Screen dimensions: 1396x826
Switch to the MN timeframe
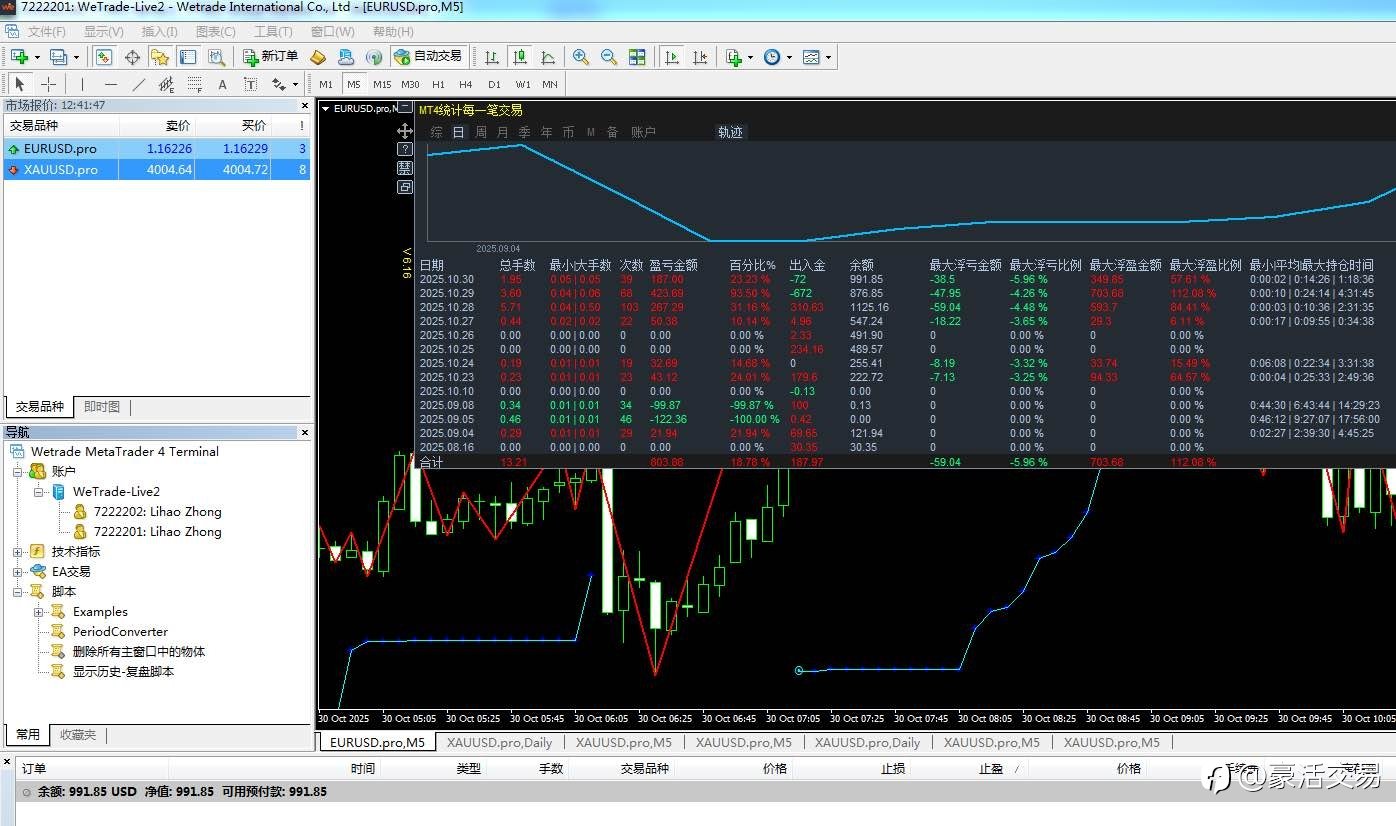point(550,84)
